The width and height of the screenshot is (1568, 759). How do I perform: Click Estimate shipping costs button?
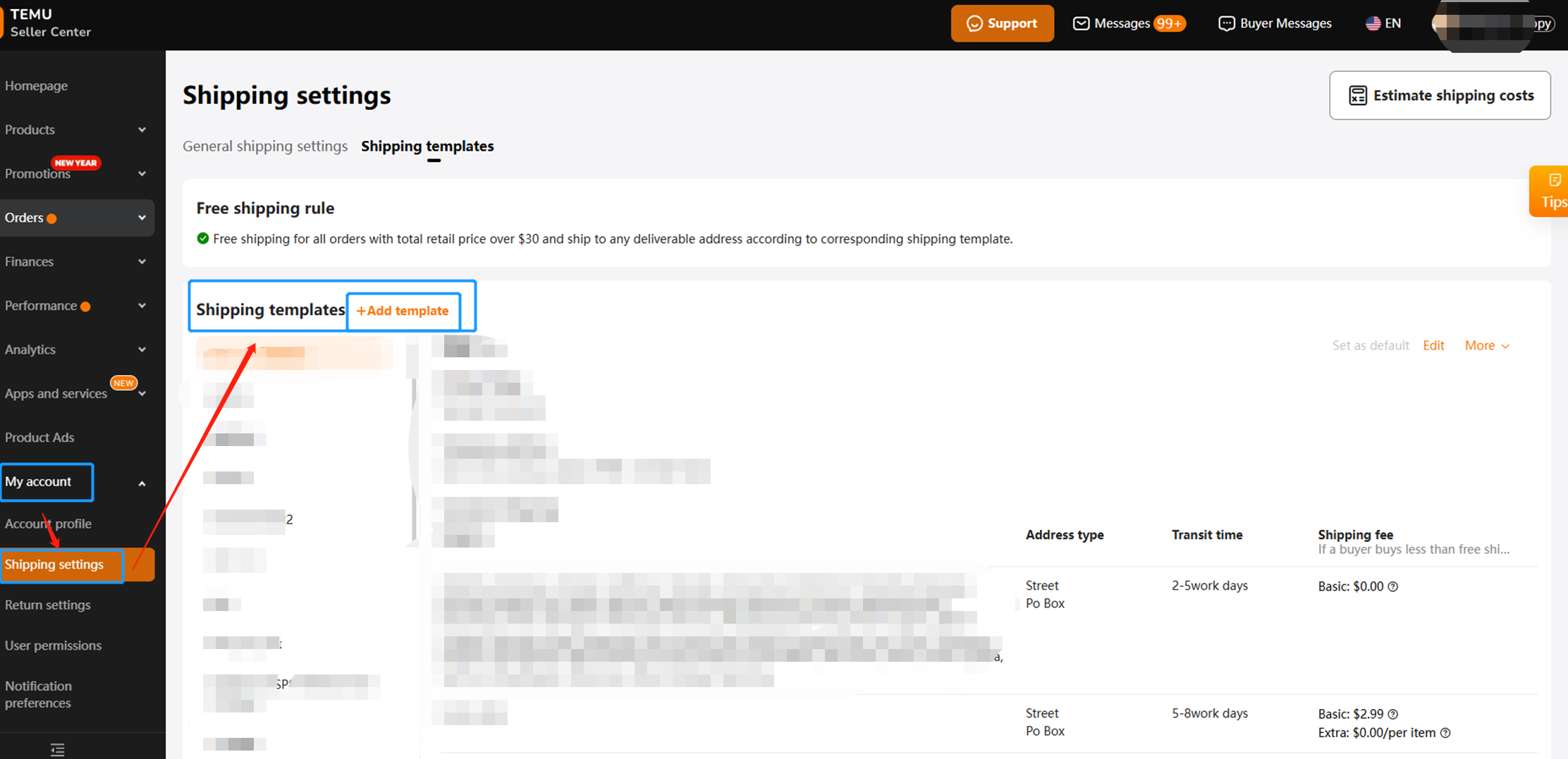[x=1440, y=95]
